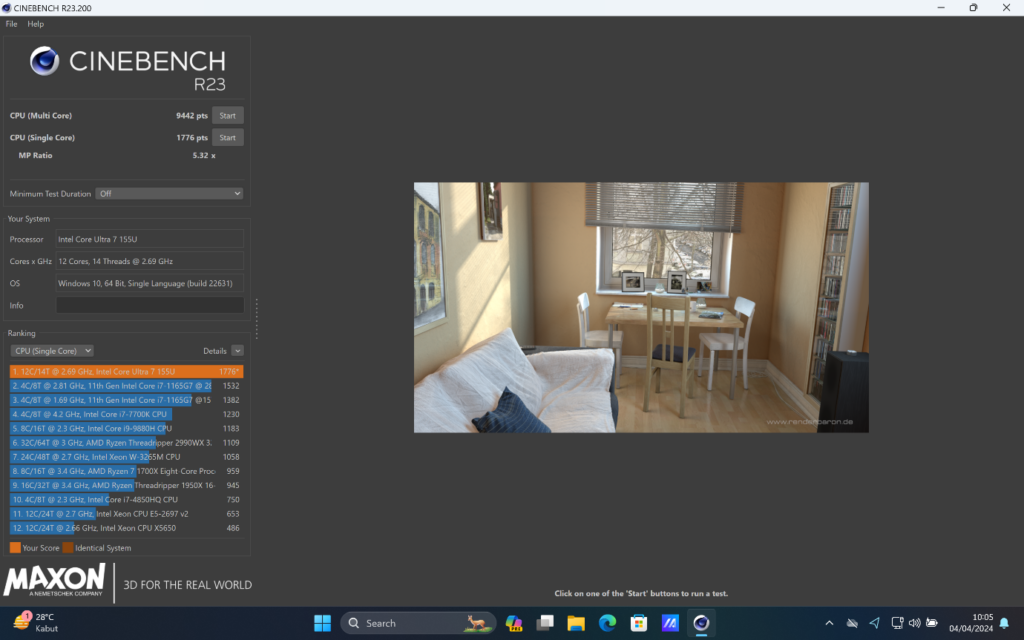Viewport: 1024px width, 640px height.
Task: Open the CPU (Single Core) ranking dropdown
Action: (x=51, y=350)
